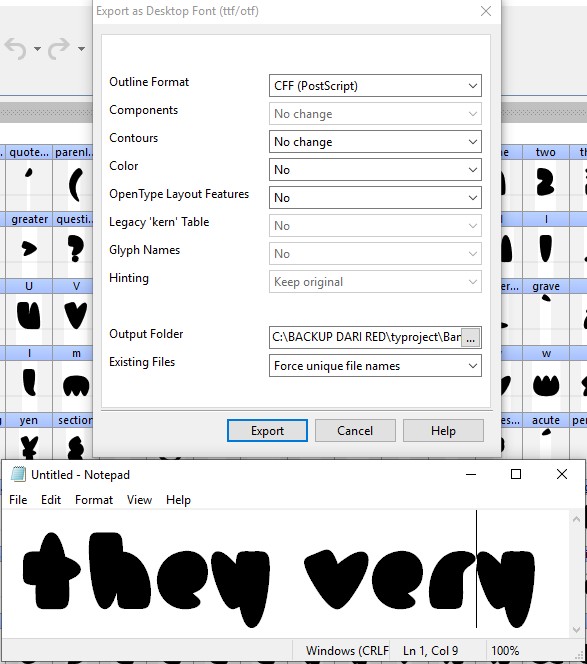
Task: Expand the Outline Format dropdown
Action: click(x=375, y=86)
